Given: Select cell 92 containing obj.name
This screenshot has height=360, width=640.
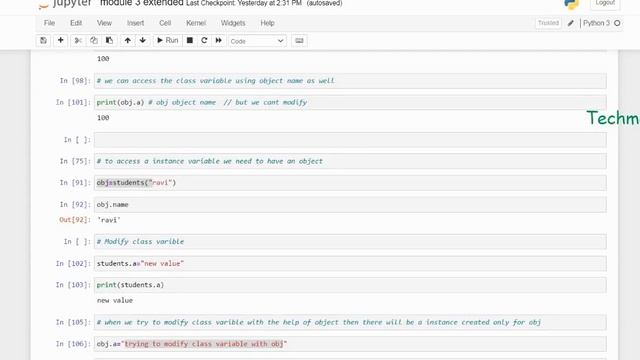Looking at the screenshot, I should [x=350, y=204].
